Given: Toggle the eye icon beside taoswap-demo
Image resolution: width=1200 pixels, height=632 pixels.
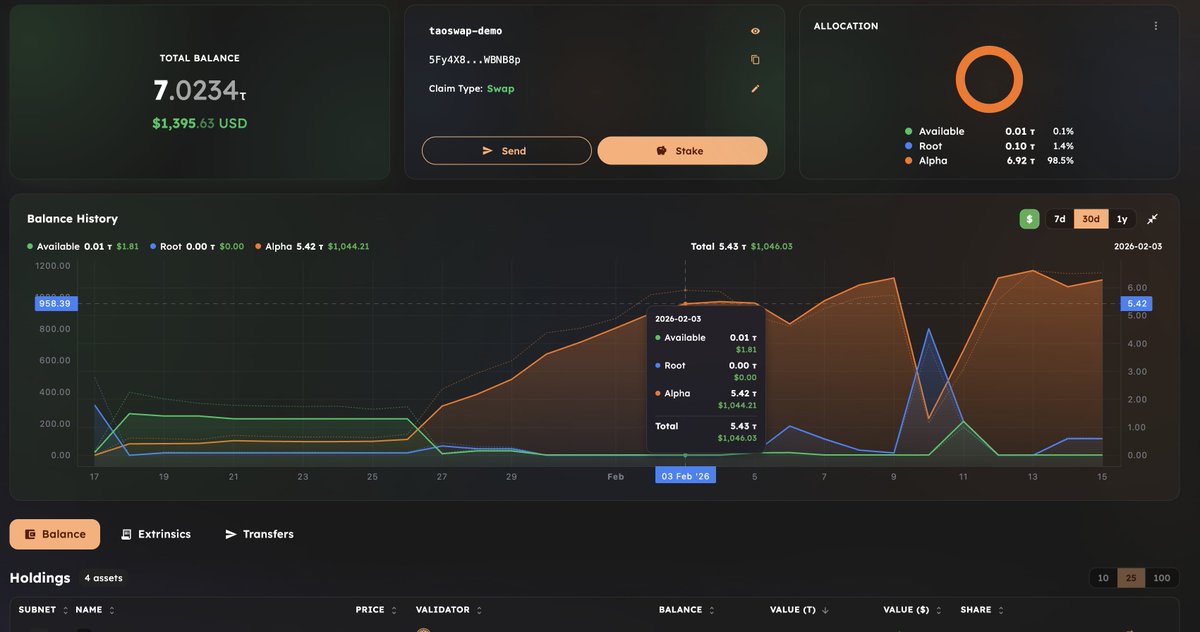Looking at the screenshot, I should [755, 31].
